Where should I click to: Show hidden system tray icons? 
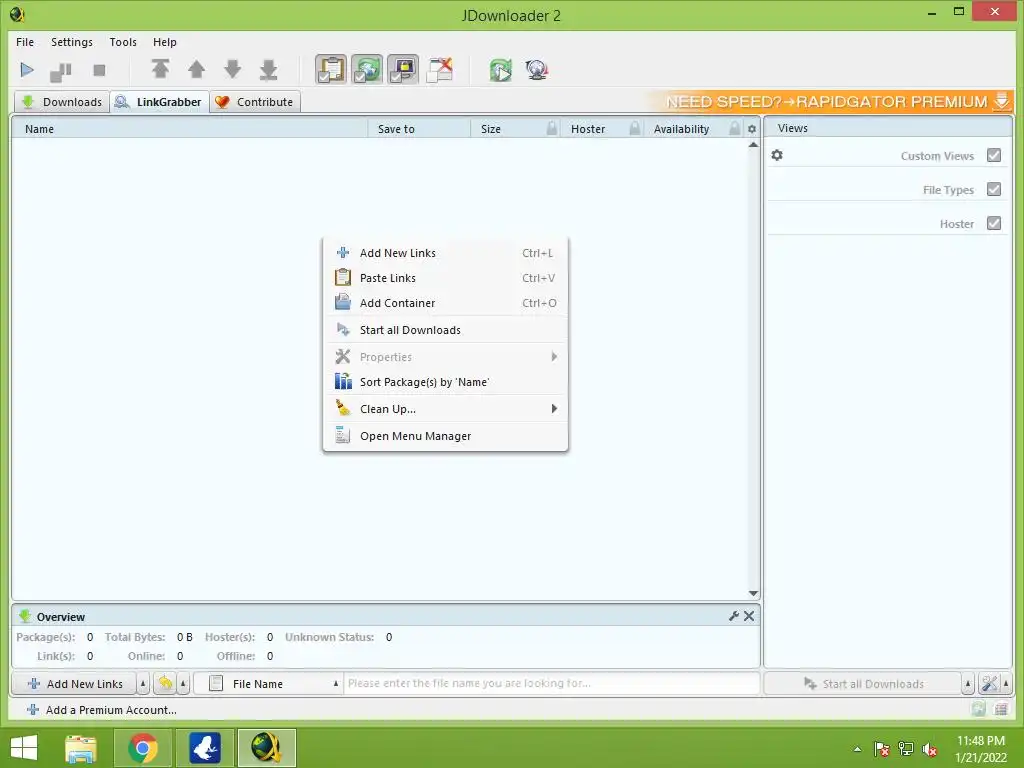click(x=857, y=750)
